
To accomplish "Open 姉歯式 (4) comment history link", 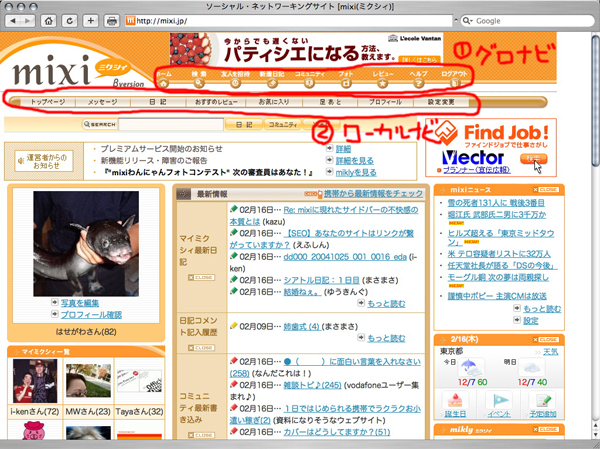I will click(x=302, y=327).
